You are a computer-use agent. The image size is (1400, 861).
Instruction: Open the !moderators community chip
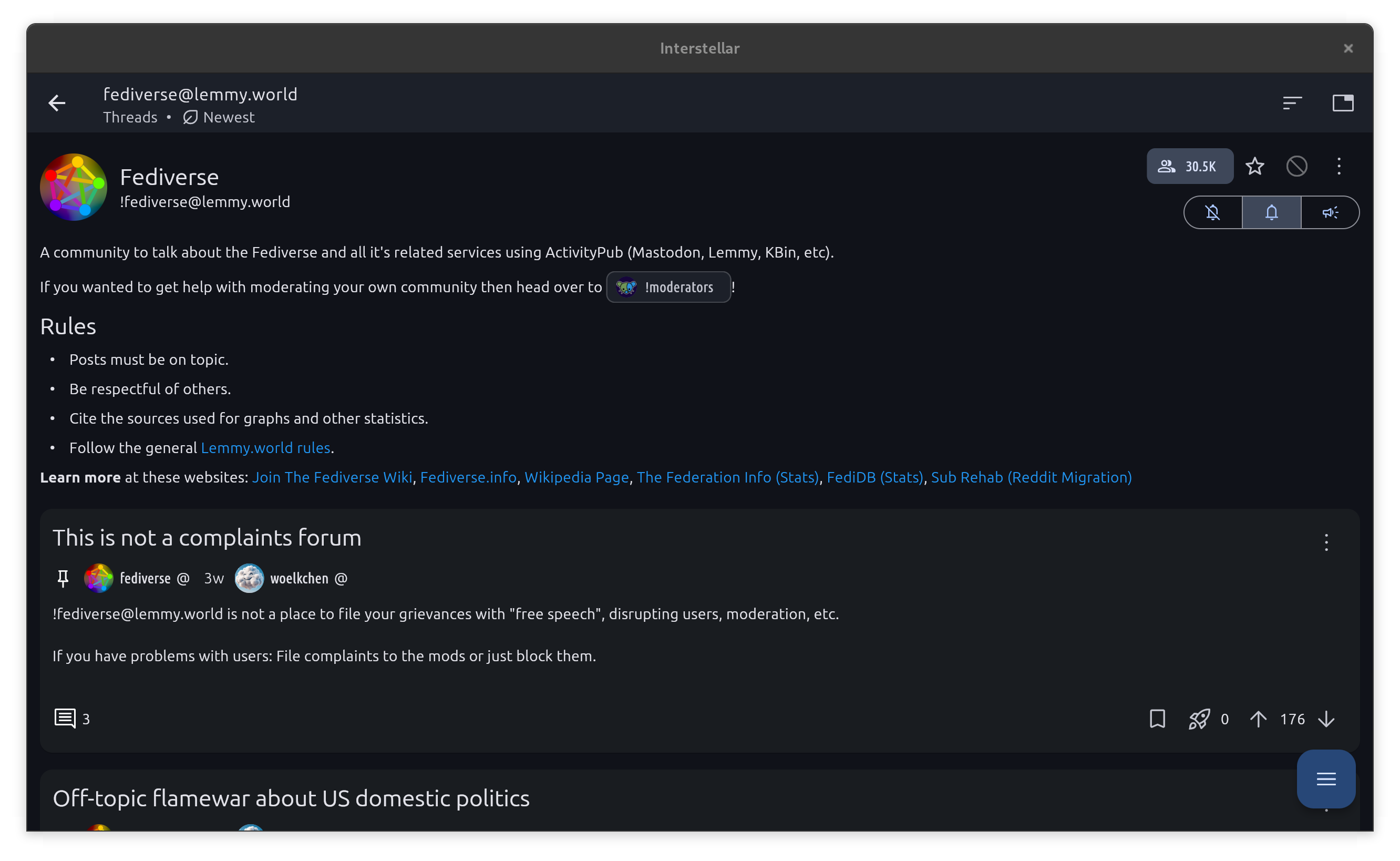tap(668, 287)
